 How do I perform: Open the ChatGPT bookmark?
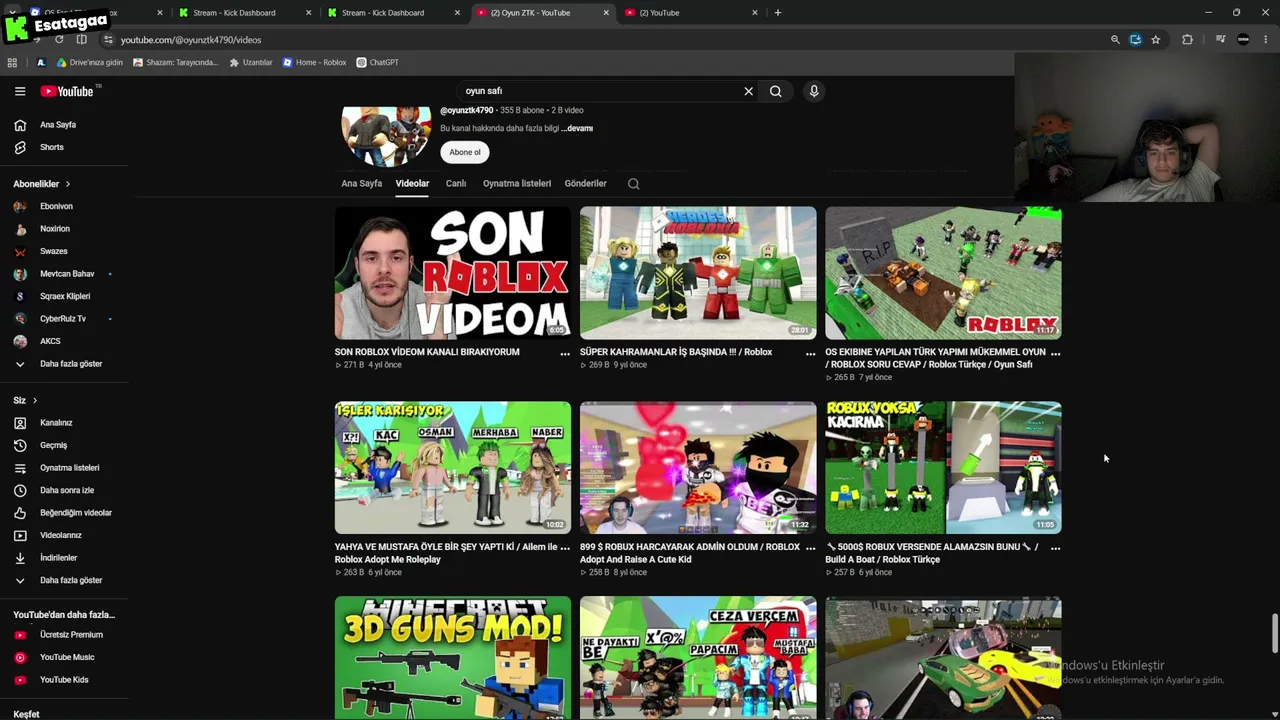tap(378, 62)
